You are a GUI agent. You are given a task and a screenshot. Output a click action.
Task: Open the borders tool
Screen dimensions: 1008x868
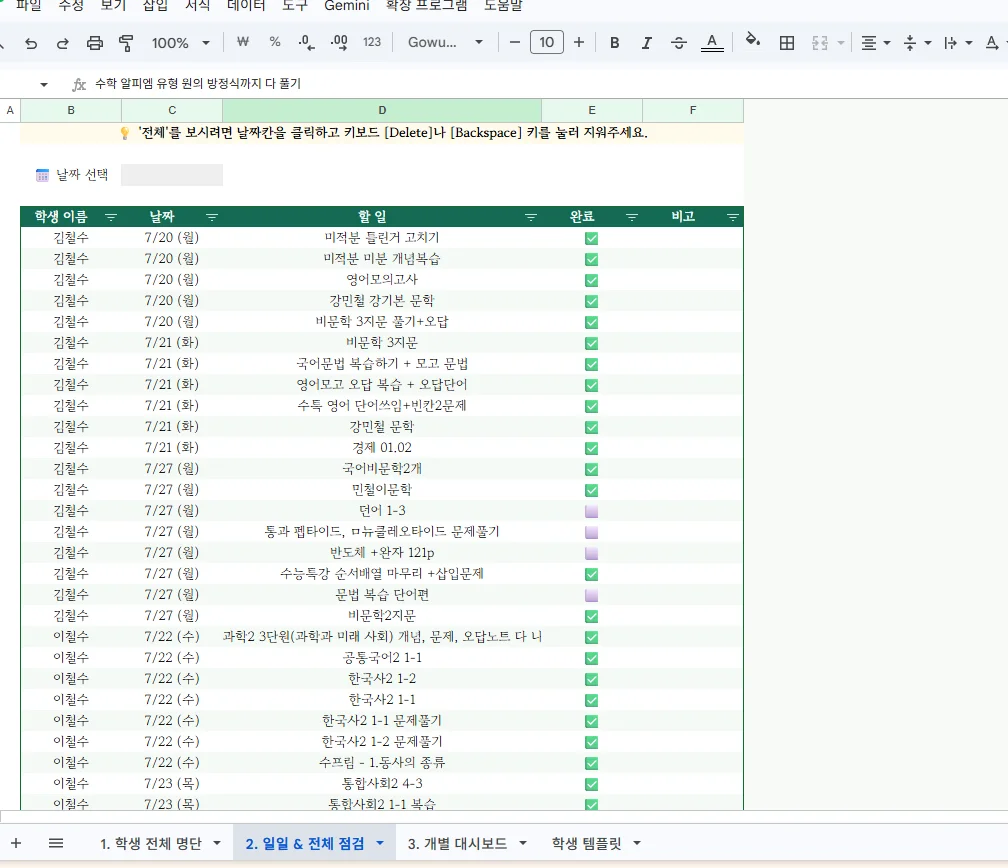tap(786, 43)
